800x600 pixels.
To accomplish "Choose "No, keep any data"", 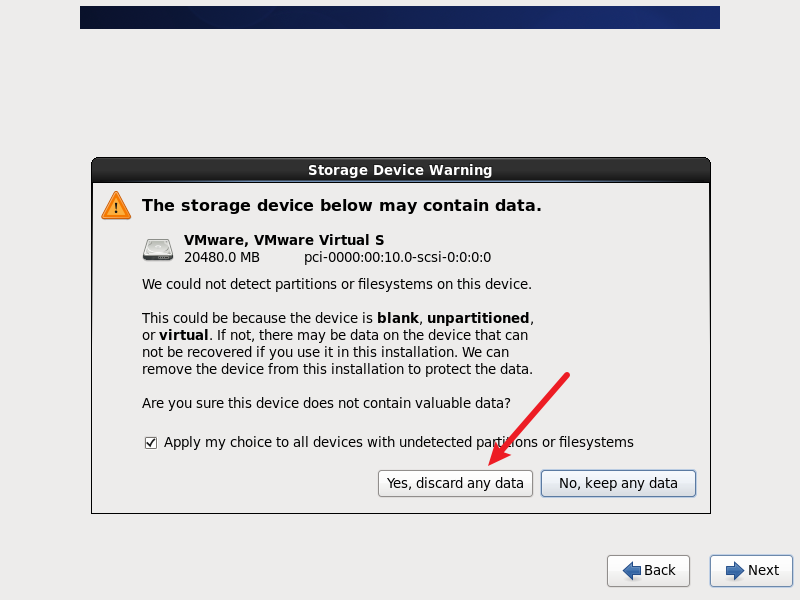I will pyautogui.click(x=618, y=483).
